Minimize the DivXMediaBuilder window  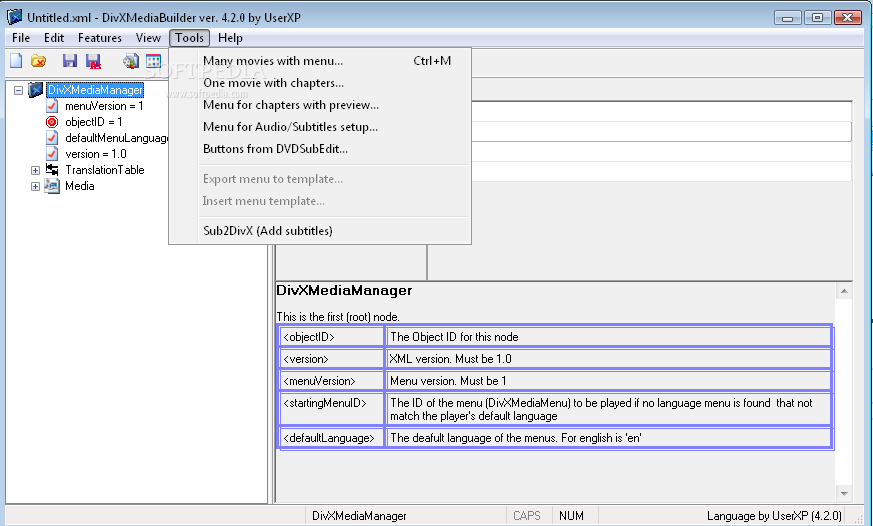click(x=787, y=18)
